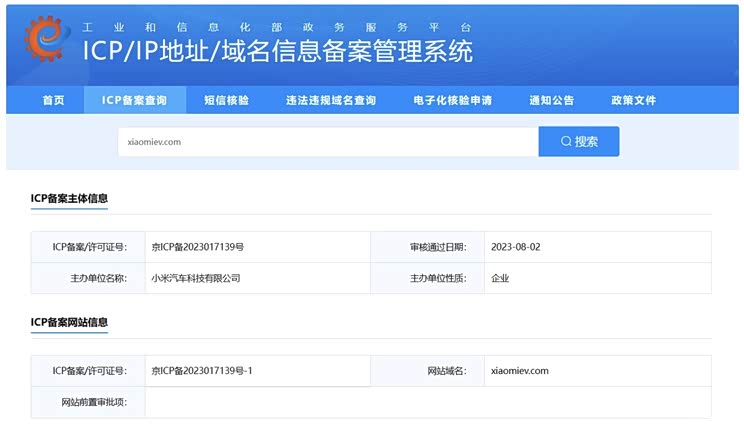
Task: Click license number 京ICP备2023017139号 in entity table
Action: tap(198, 247)
